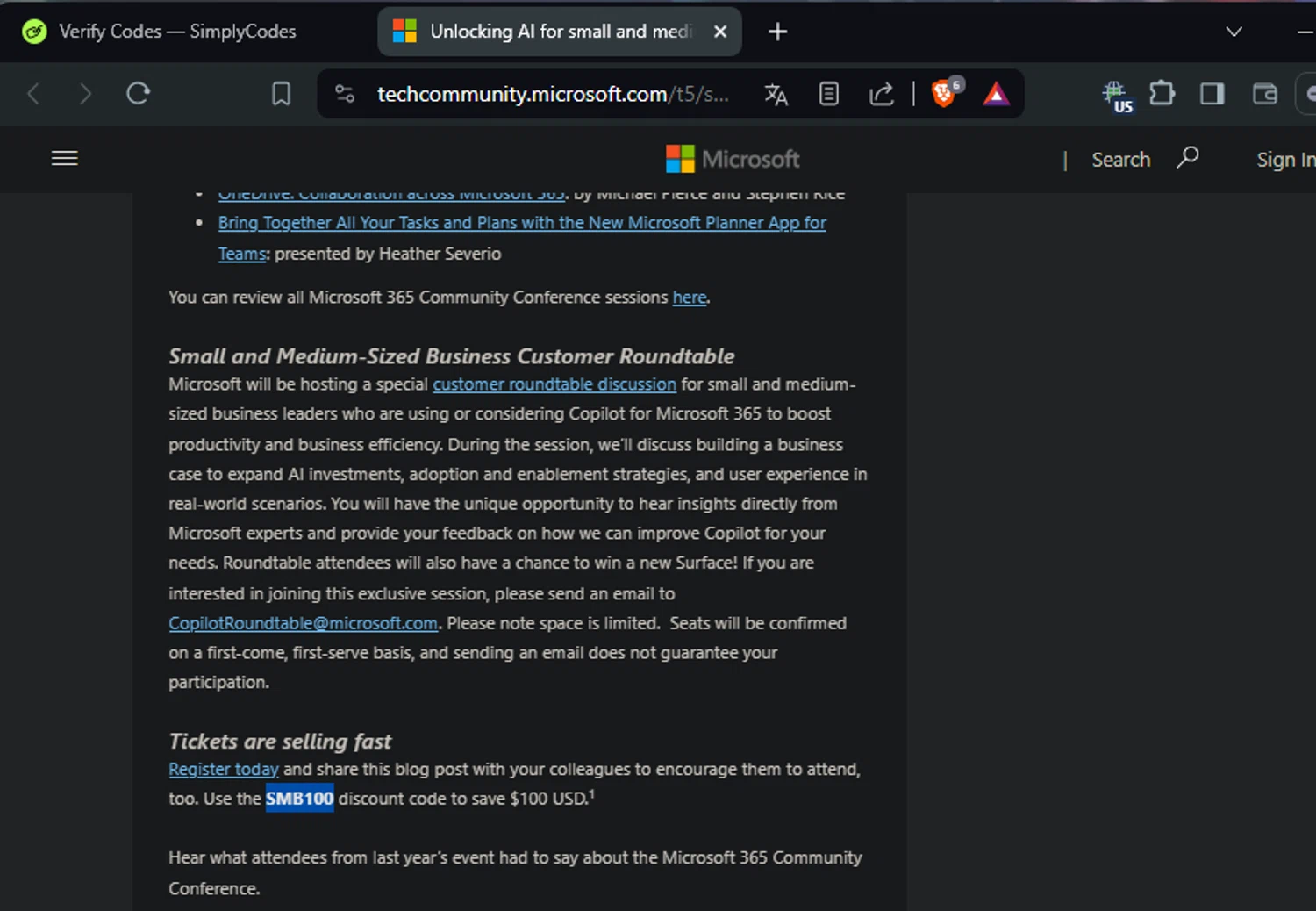Screen dimensions: 1316x911
Task: Close the Unlocking AI tab
Action: (720, 32)
